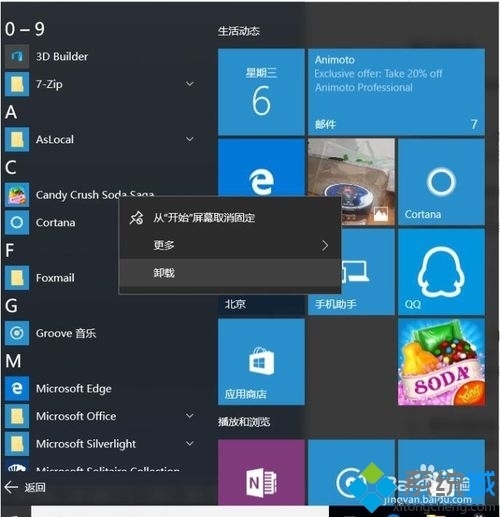Click the 生活动态 group title

pos(239,31)
